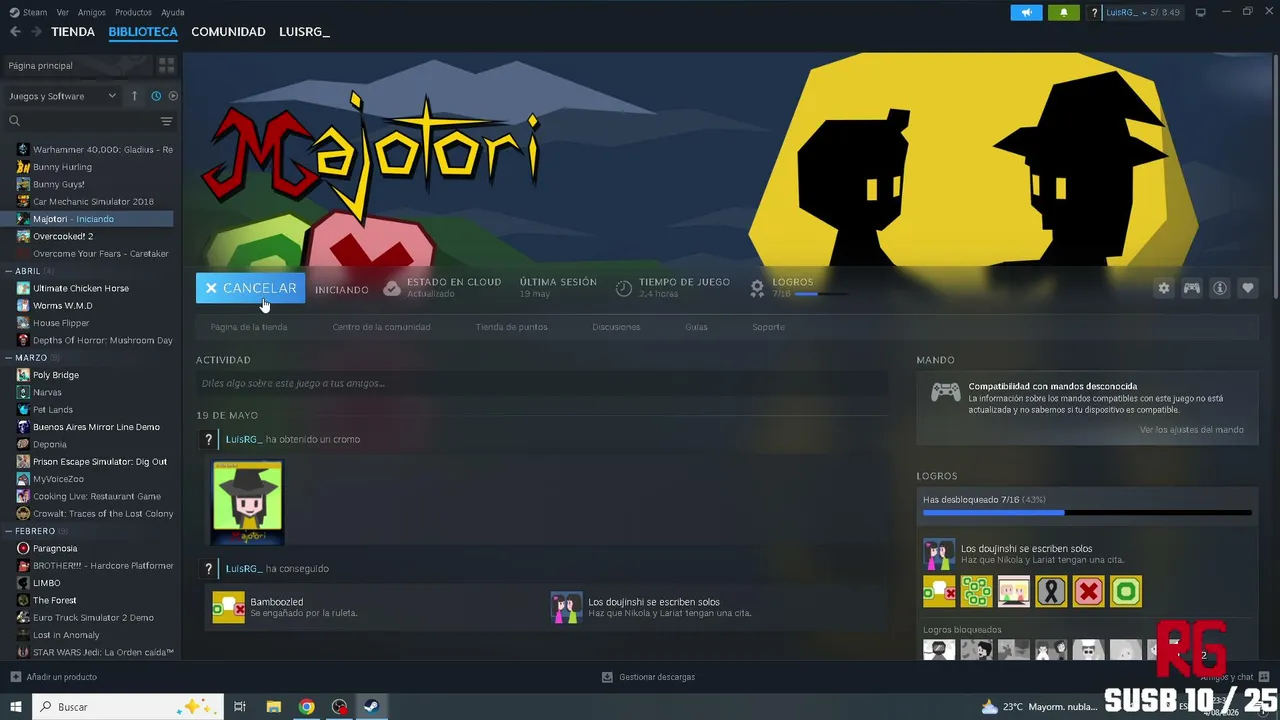Open the Windows Start menu

[x=16, y=707]
